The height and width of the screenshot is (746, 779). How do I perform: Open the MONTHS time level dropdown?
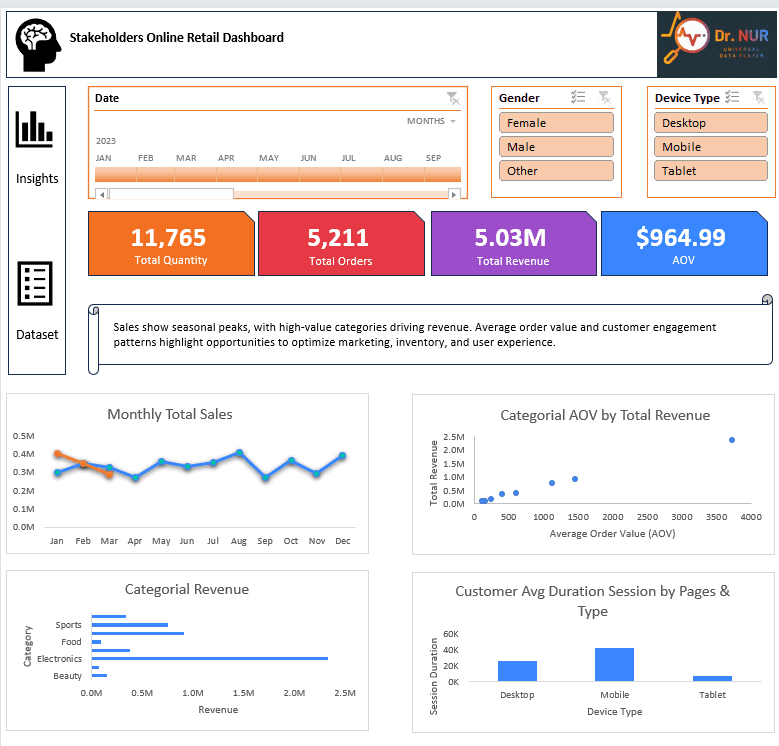coord(431,121)
